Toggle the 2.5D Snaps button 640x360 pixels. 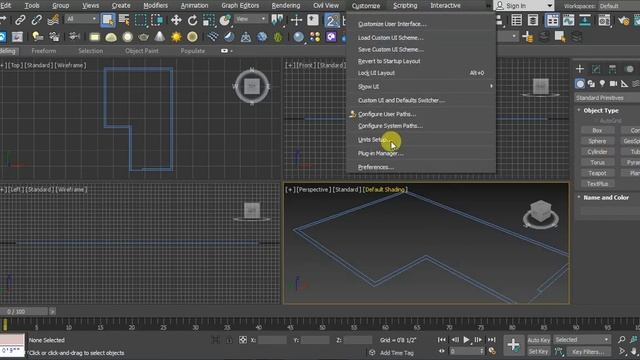pos(332,20)
